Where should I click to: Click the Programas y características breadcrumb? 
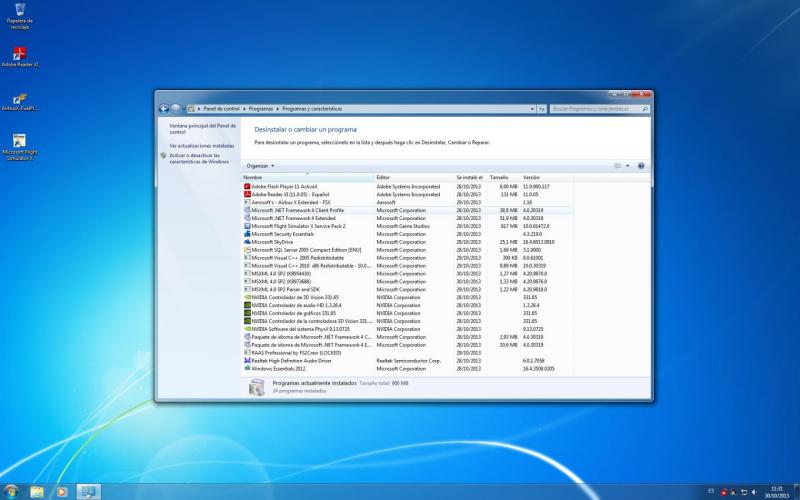click(x=312, y=109)
